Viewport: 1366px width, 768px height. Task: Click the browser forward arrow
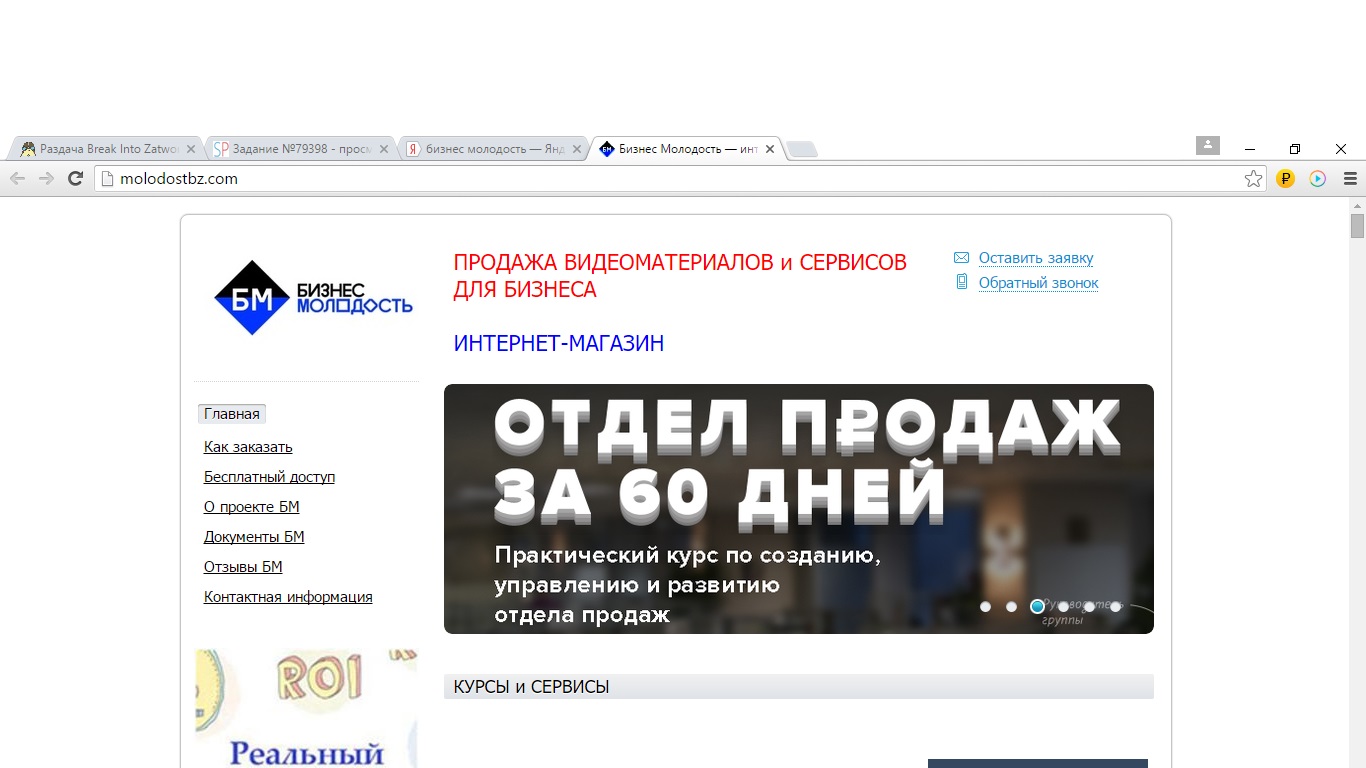[x=46, y=178]
